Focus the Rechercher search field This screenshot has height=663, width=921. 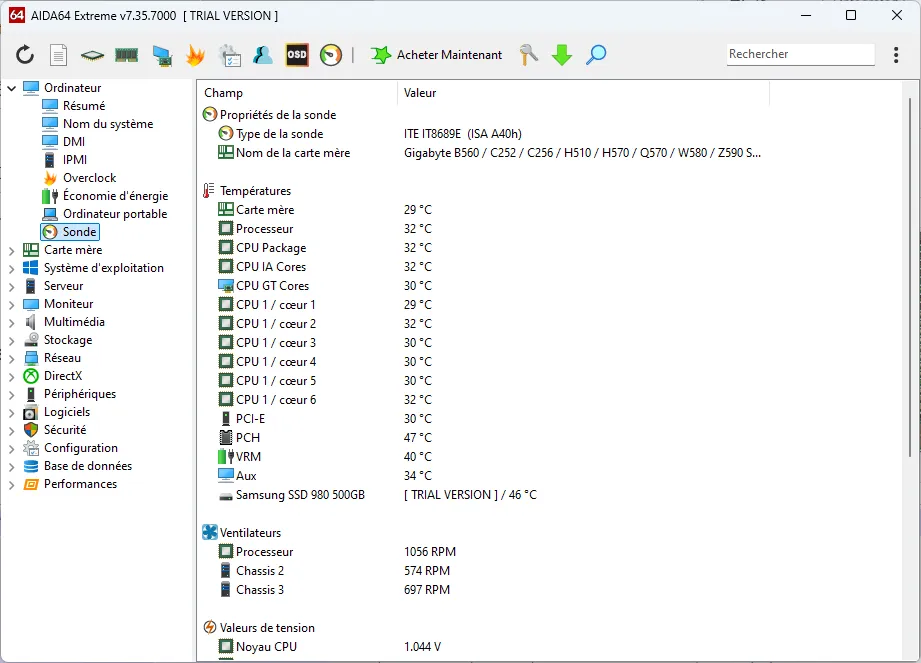[x=801, y=54]
